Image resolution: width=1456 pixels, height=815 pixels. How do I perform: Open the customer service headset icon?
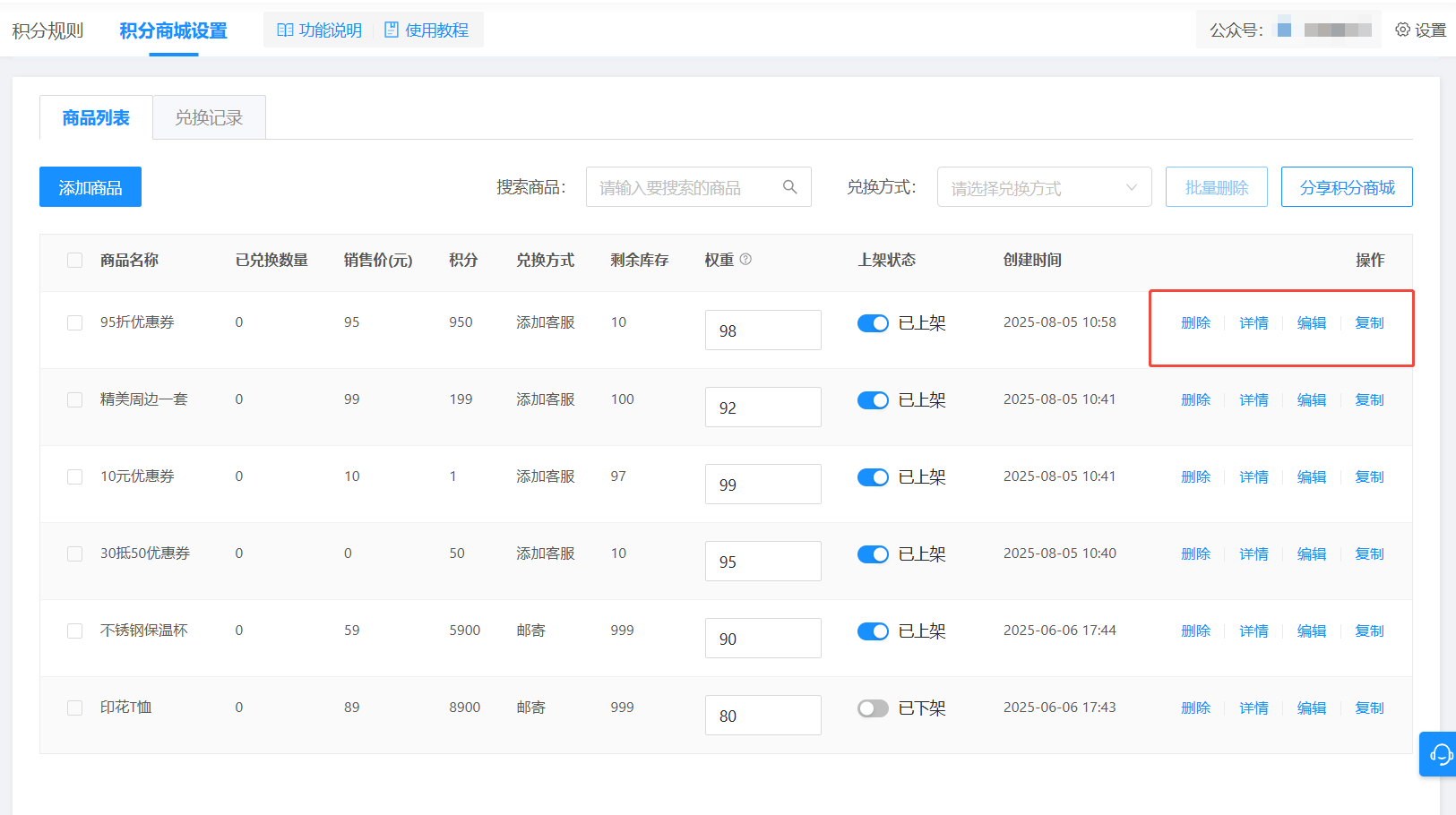click(1441, 754)
